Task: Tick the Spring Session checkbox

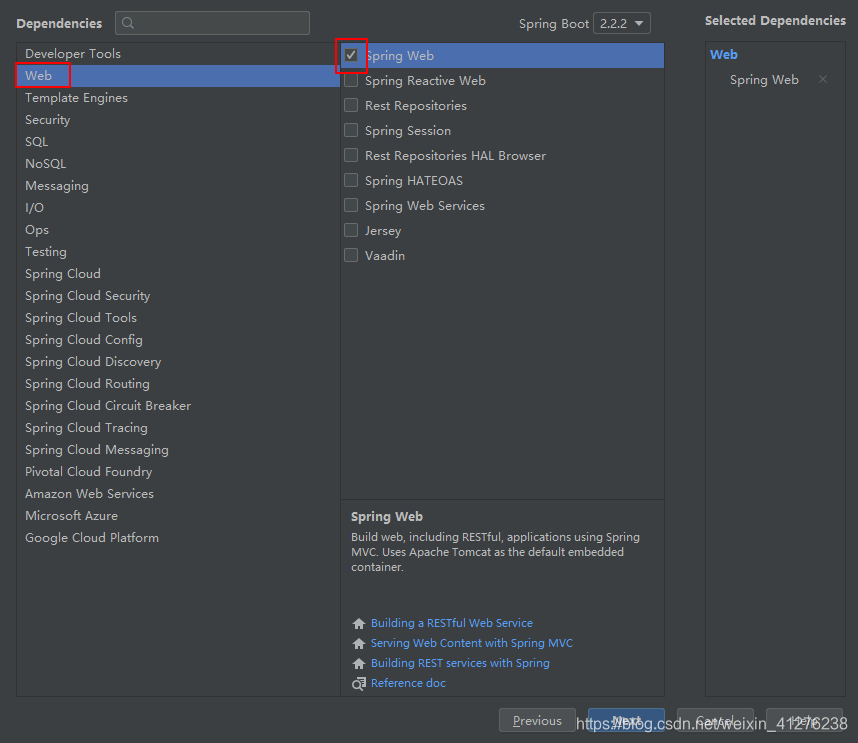Action: click(351, 130)
